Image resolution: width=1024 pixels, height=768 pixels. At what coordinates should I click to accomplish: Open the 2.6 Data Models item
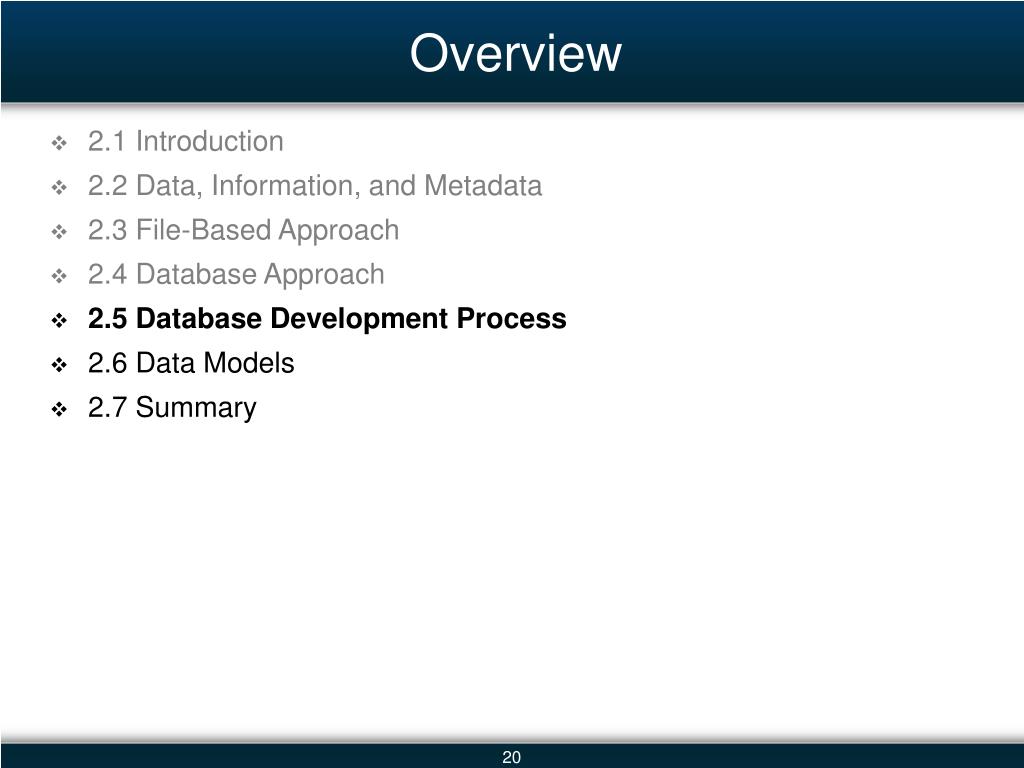coord(191,363)
